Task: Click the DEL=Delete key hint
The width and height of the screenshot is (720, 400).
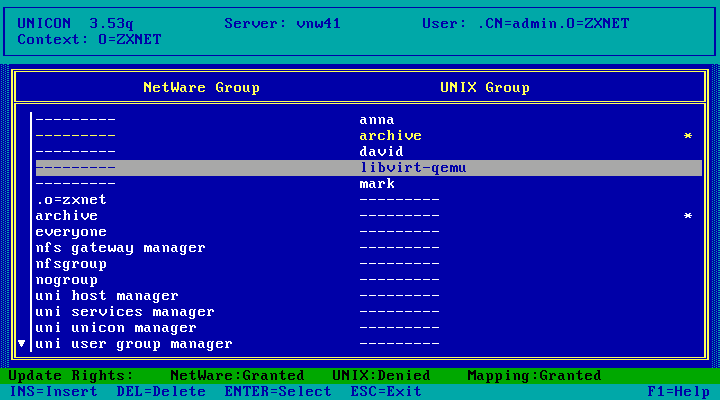Action: (x=161, y=392)
